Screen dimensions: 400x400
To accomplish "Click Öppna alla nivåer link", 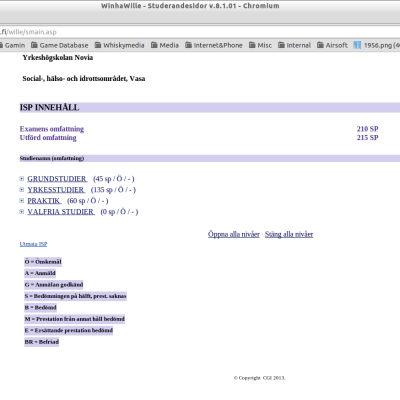I will tap(234, 234).
